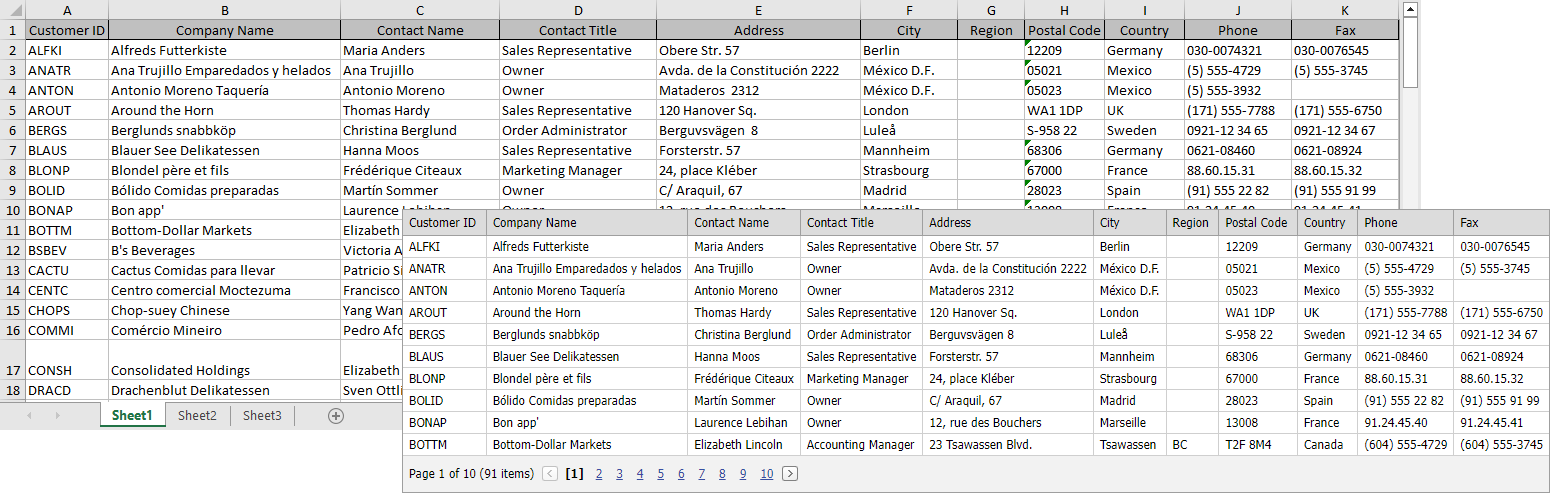
Task: Click the current page [1] indicator
Action: 574,474
